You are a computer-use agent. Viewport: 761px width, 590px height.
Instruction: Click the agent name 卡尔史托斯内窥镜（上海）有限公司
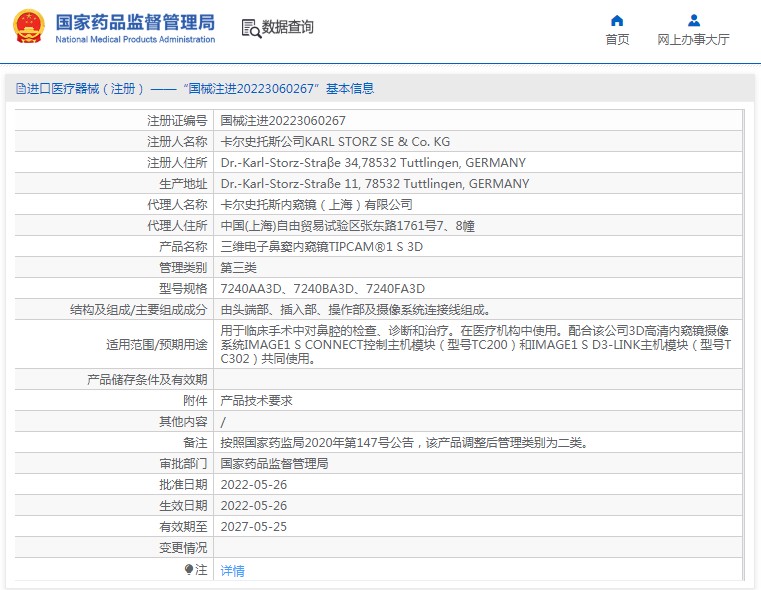pos(316,204)
